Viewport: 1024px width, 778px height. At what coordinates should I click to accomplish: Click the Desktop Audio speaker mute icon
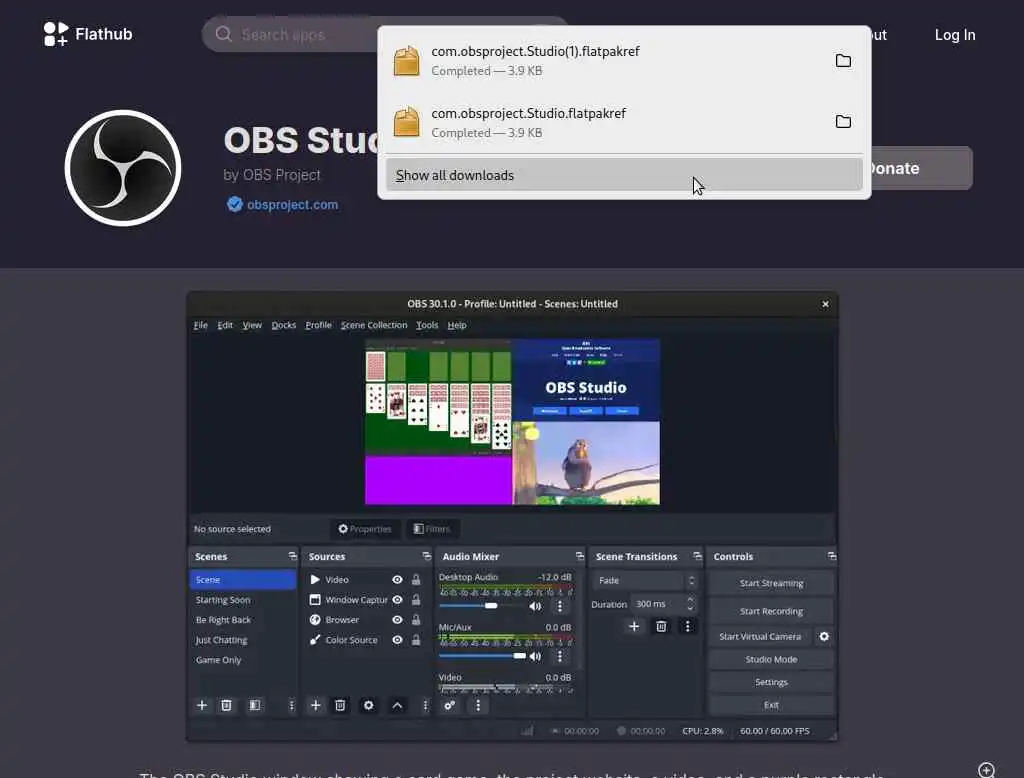click(x=535, y=606)
